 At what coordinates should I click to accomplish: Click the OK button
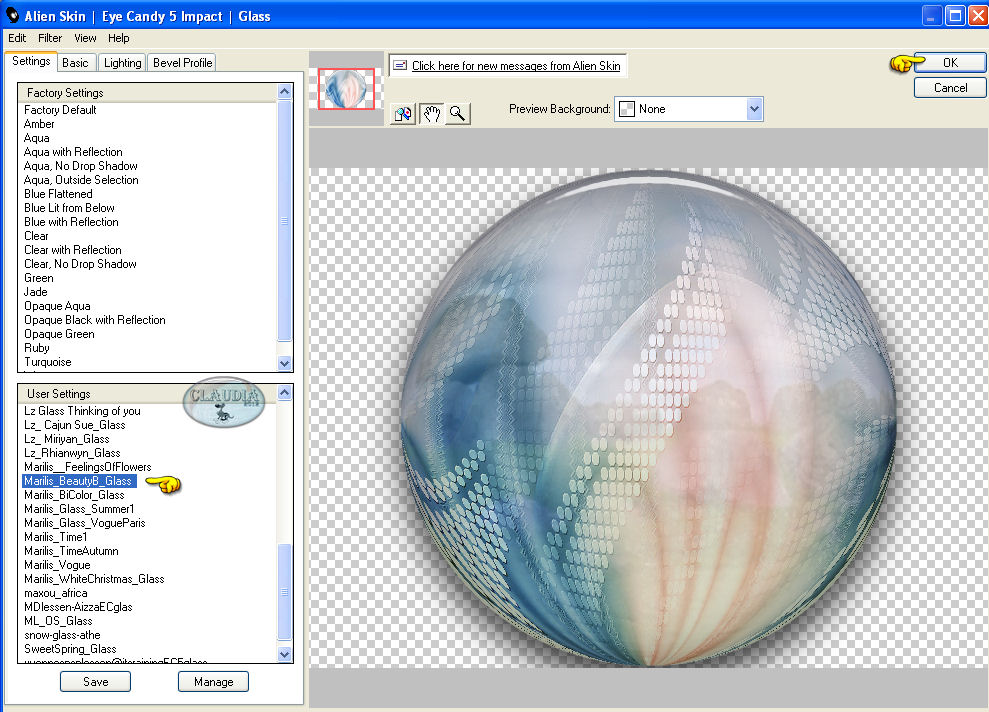pos(950,62)
